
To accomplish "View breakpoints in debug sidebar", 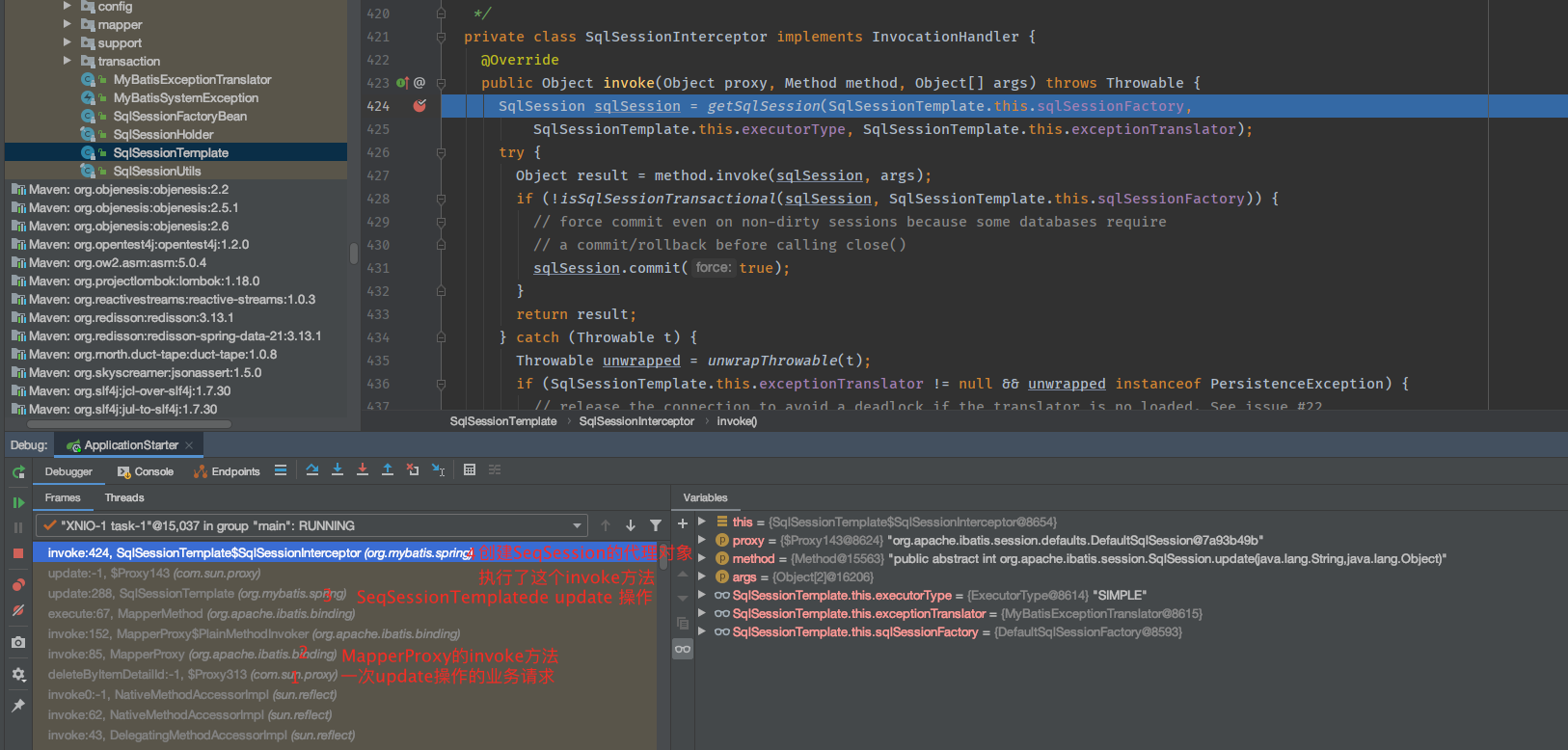I will coord(18,585).
